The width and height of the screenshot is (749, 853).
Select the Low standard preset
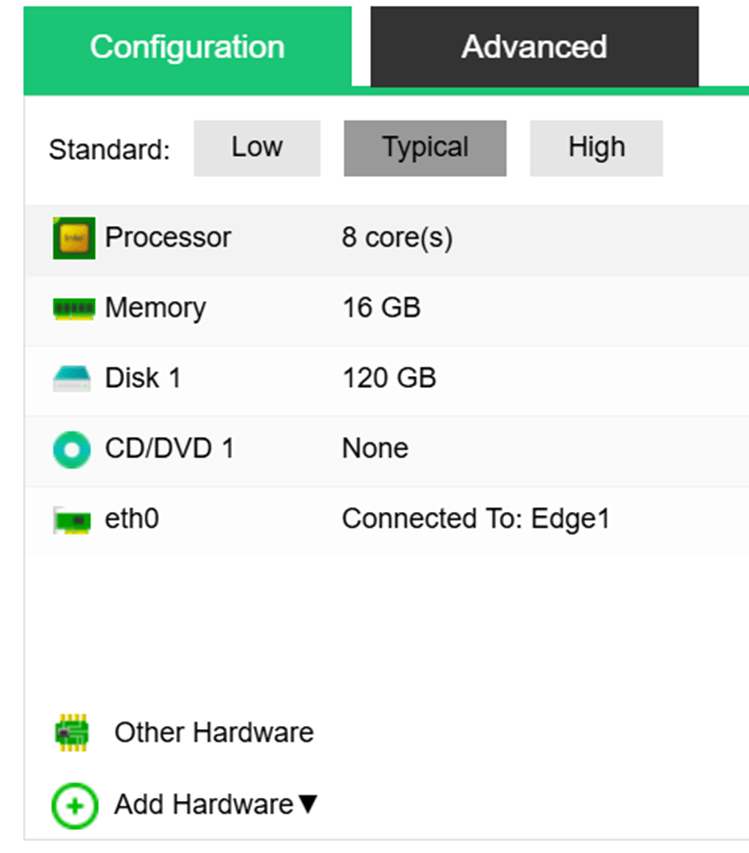point(257,148)
